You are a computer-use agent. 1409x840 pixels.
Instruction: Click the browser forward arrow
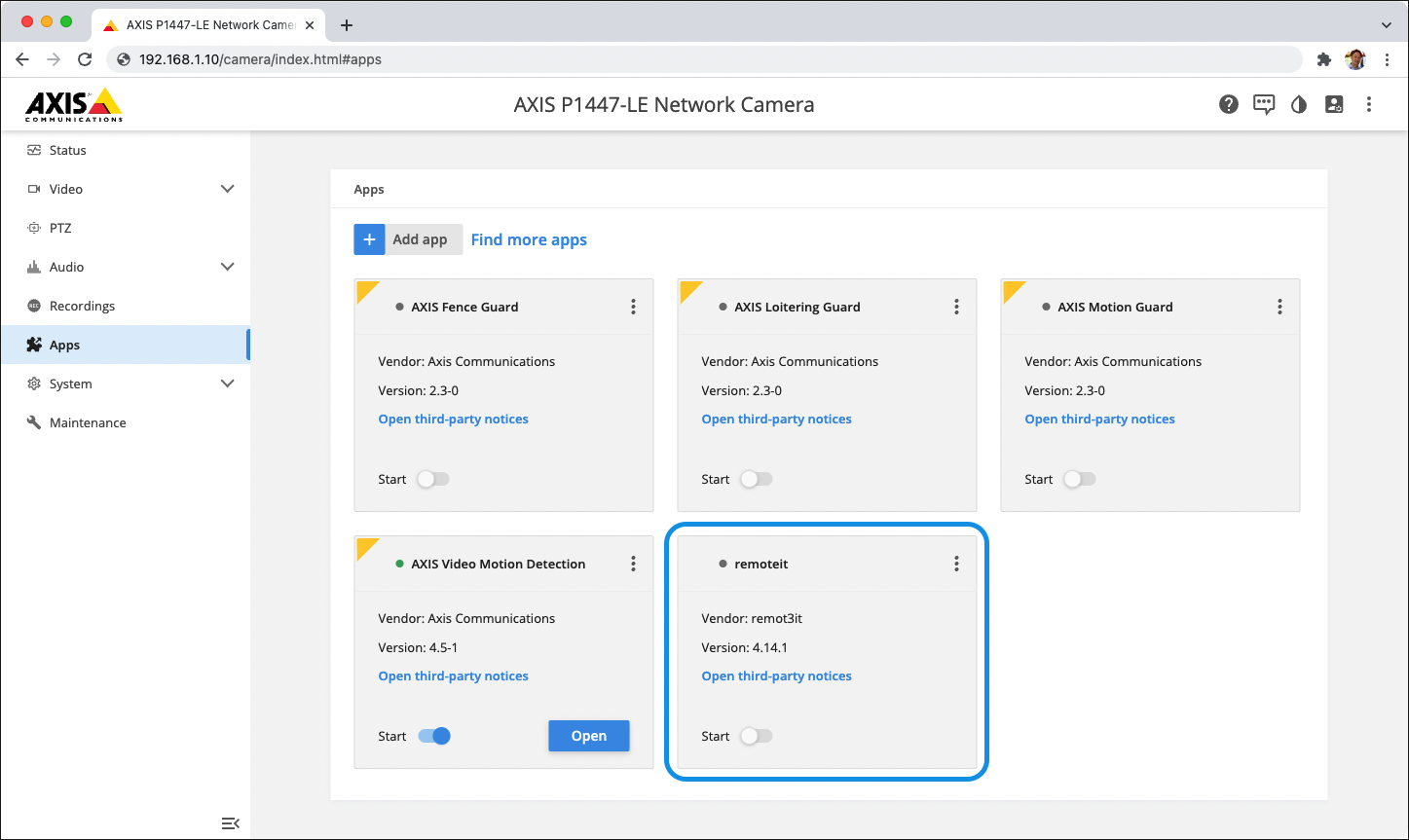tap(54, 59)
